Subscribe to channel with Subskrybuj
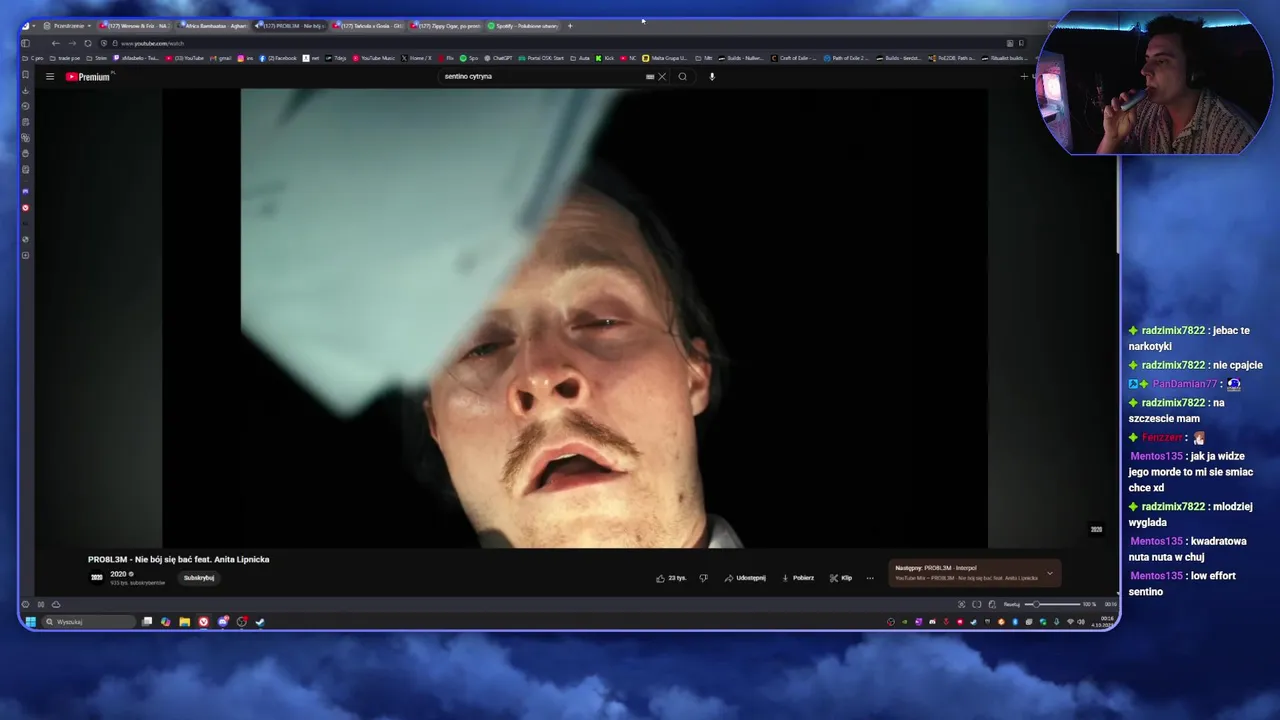Screen dimensions: 1280x720 point(199,578)
